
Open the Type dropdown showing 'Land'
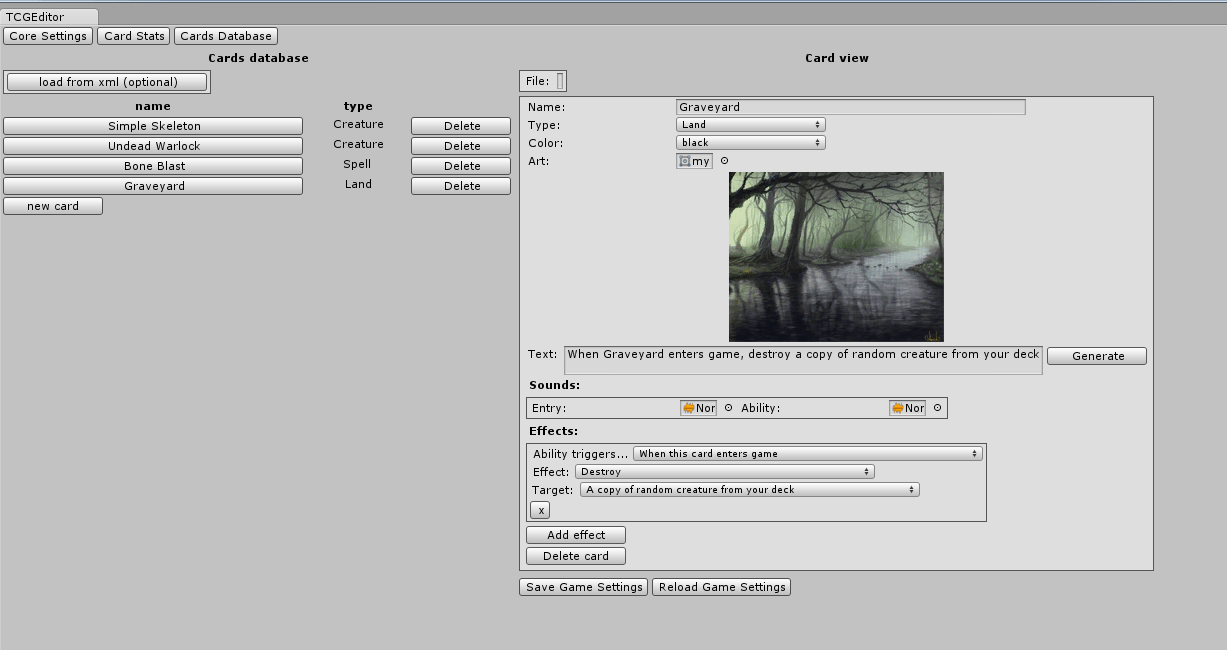pyautogui.click(x=749, y=124)
